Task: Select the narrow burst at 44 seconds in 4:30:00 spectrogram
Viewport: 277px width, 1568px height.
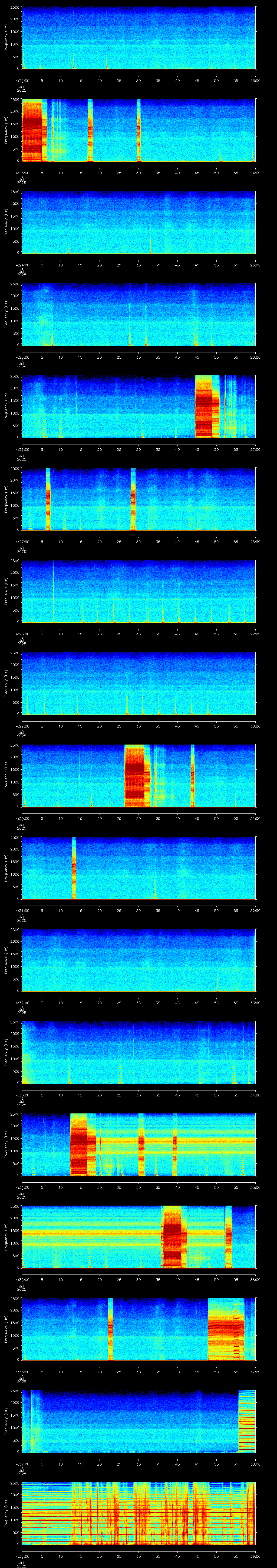Action: pos(192,775)
